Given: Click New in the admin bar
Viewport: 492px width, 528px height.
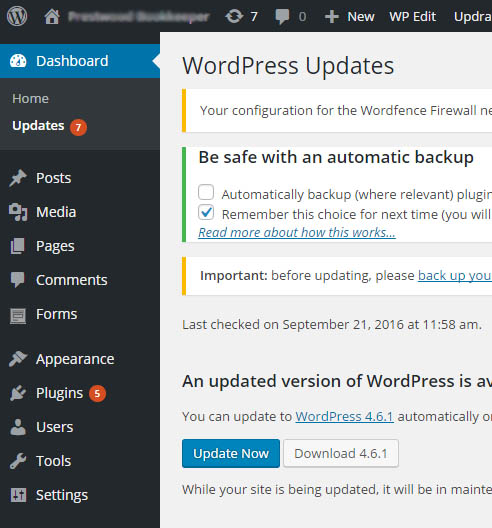Looking at the screenshot, I should coord(361,16).
